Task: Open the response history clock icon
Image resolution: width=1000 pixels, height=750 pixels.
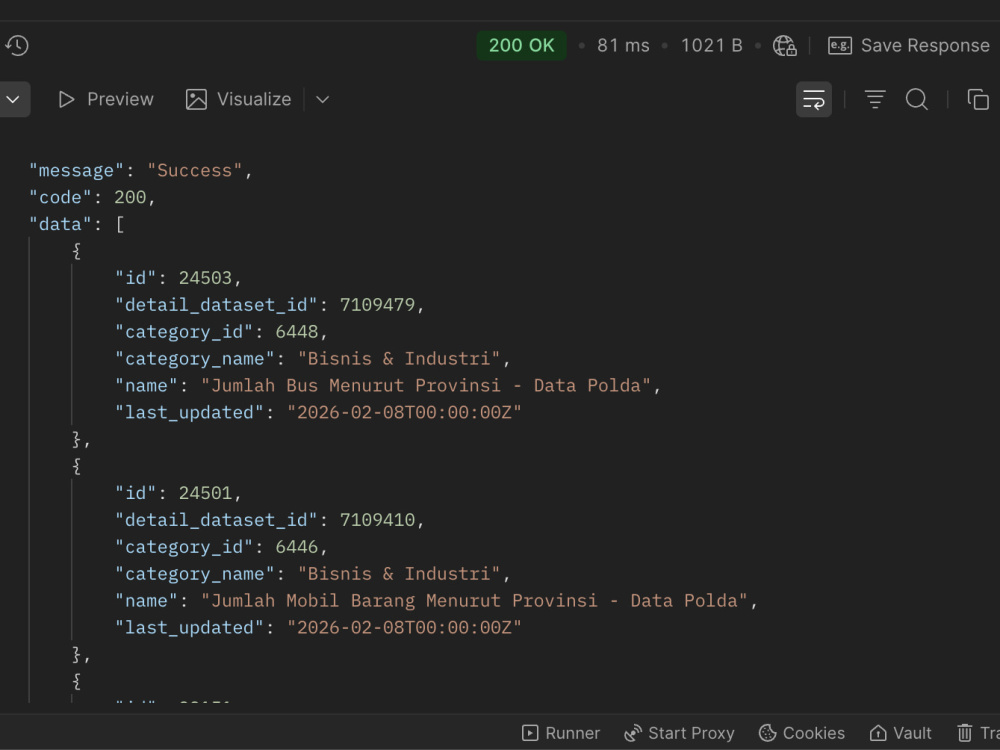Action: [17, 45]
